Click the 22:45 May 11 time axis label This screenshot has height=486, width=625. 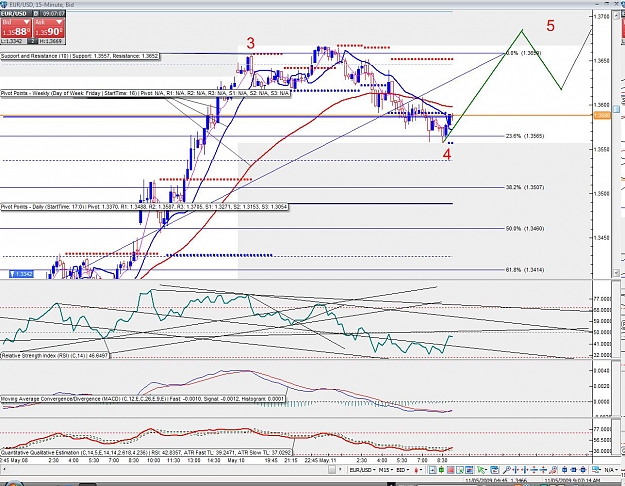[320, 460]
